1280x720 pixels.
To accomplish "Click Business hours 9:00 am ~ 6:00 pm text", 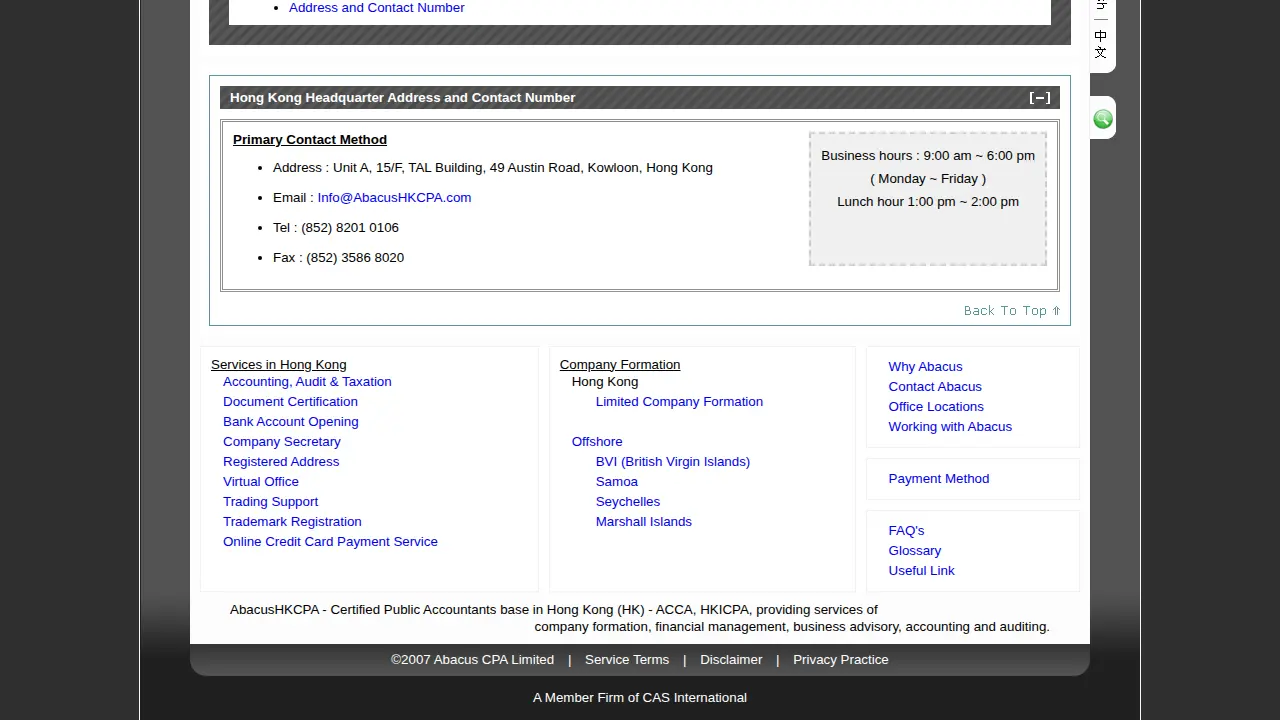I will coord(928,156).
